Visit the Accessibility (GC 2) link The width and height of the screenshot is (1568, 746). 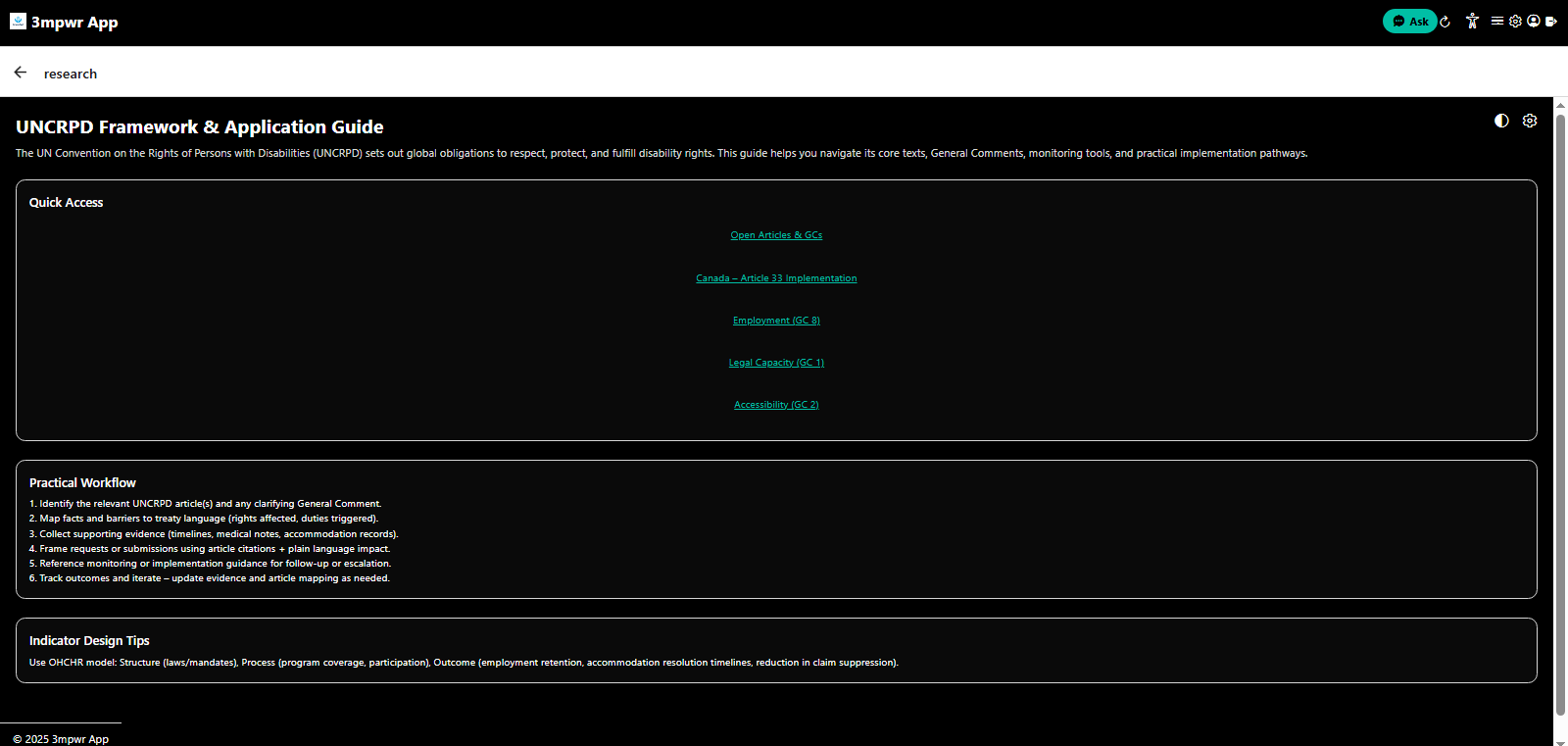[776, 405]
